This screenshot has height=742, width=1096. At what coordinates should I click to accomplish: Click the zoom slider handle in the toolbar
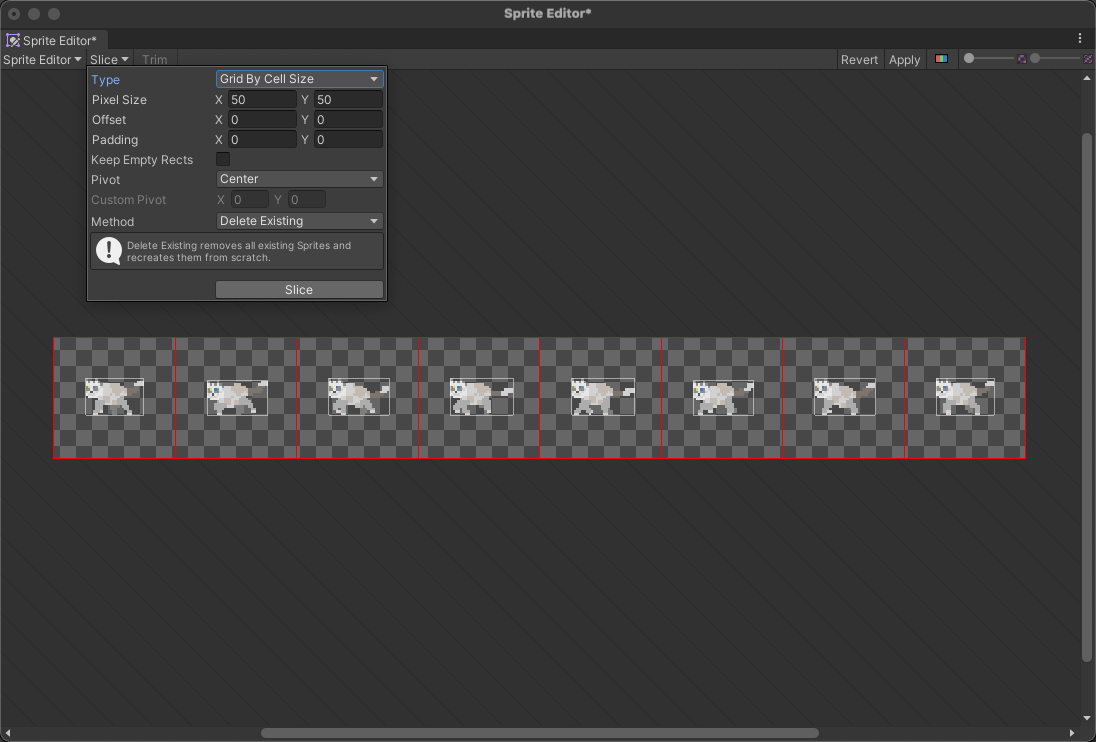(x=969, y=59)
